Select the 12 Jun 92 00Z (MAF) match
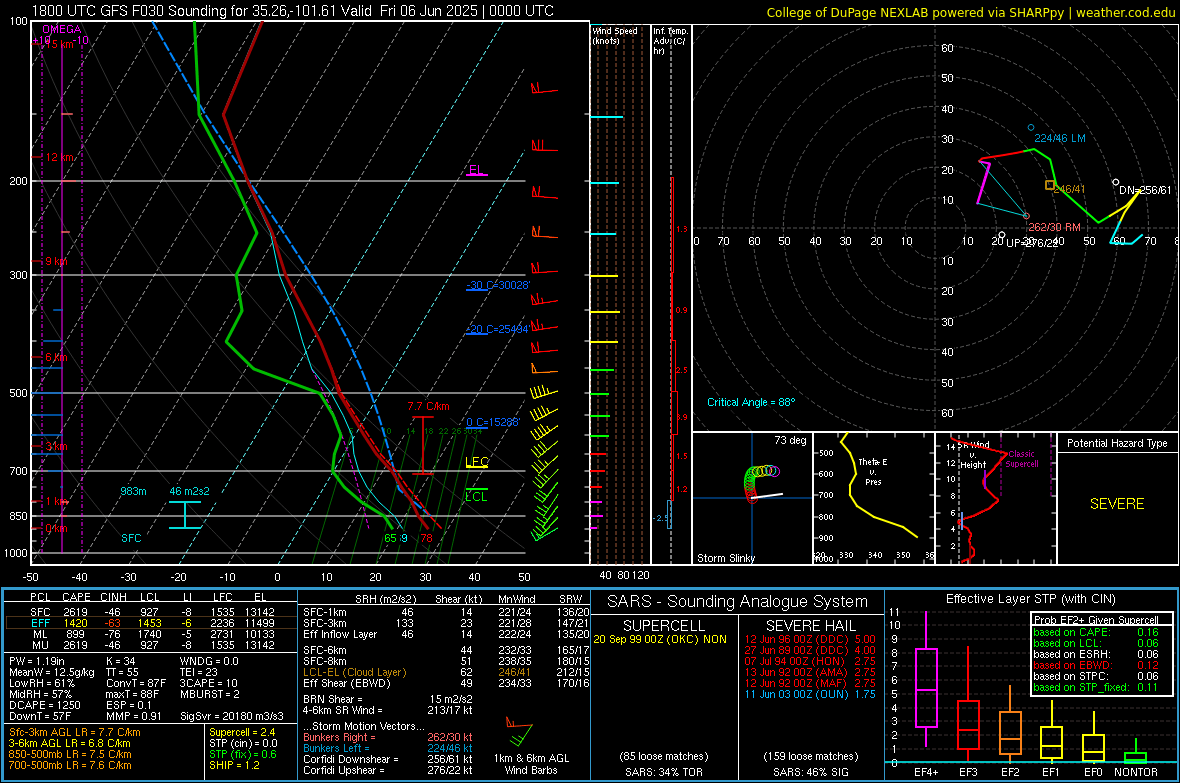This screenshot has height=783, width=1180. click(810, 683)
